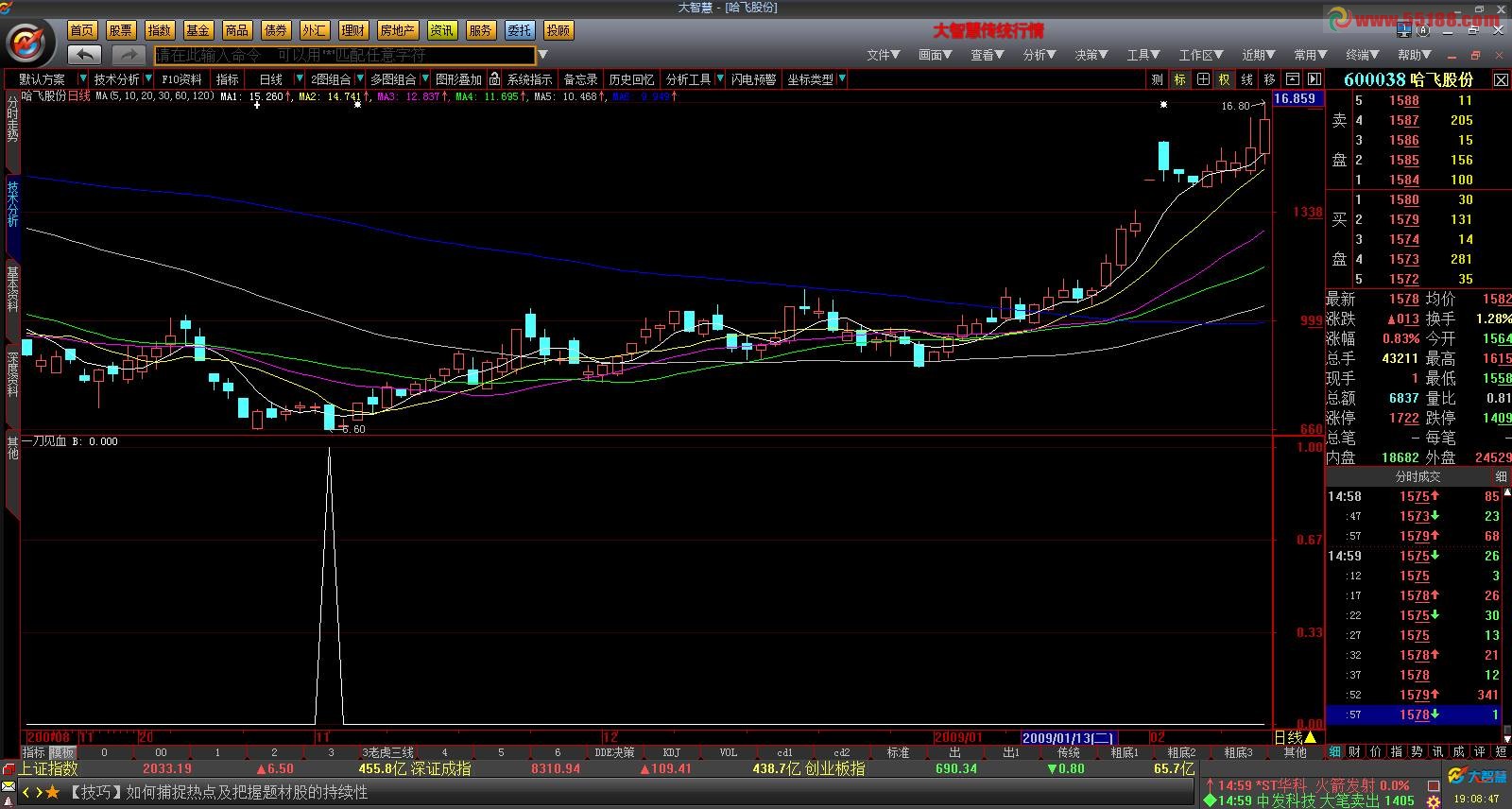The image size is (1512, 809).
Task: Show next ticker news with right chevron
Action: (39, 792)
